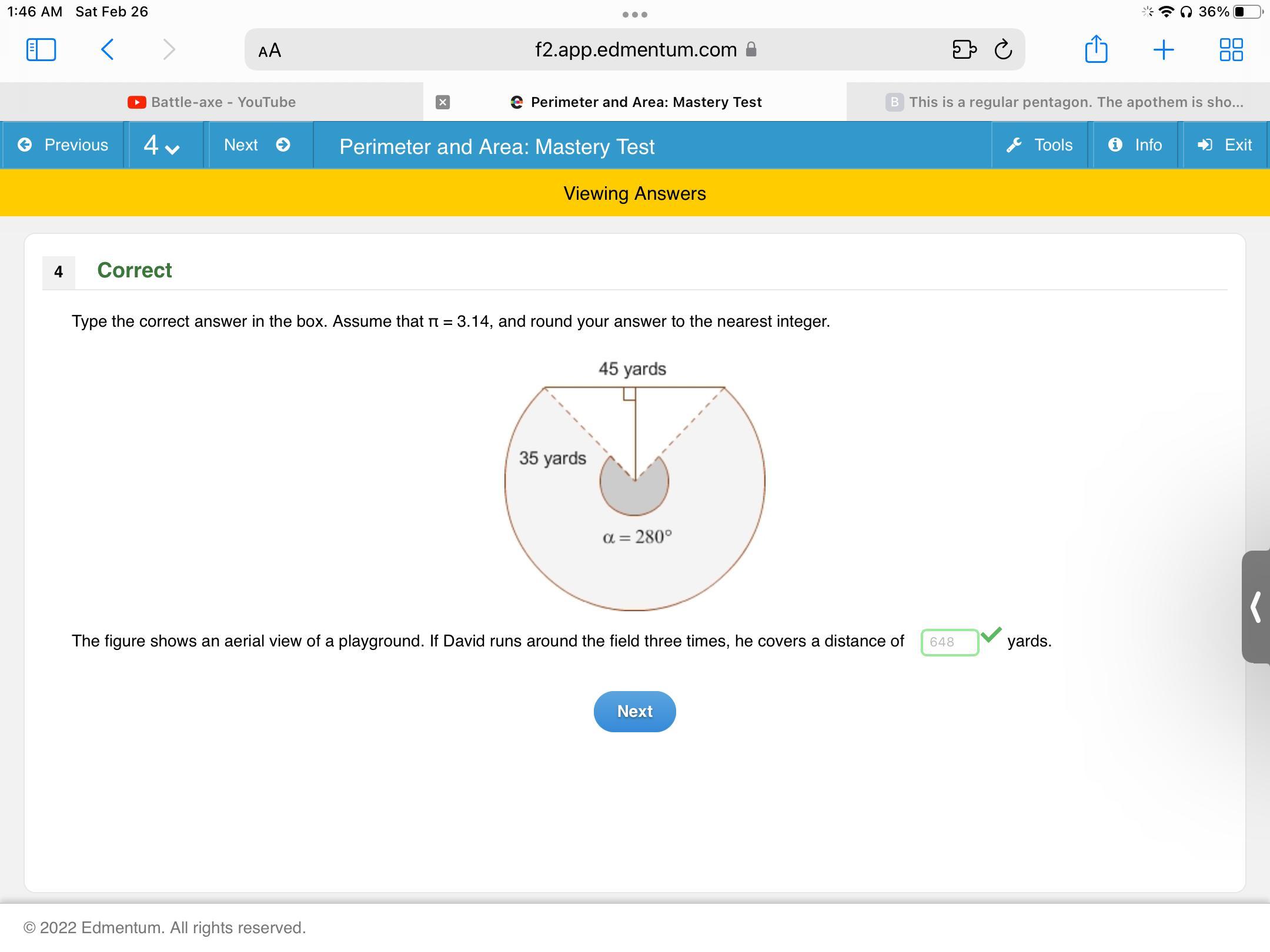Open the AA reader text size menu
The width and height of the screenshot is (1270, 952).
[x=270, y=51]
